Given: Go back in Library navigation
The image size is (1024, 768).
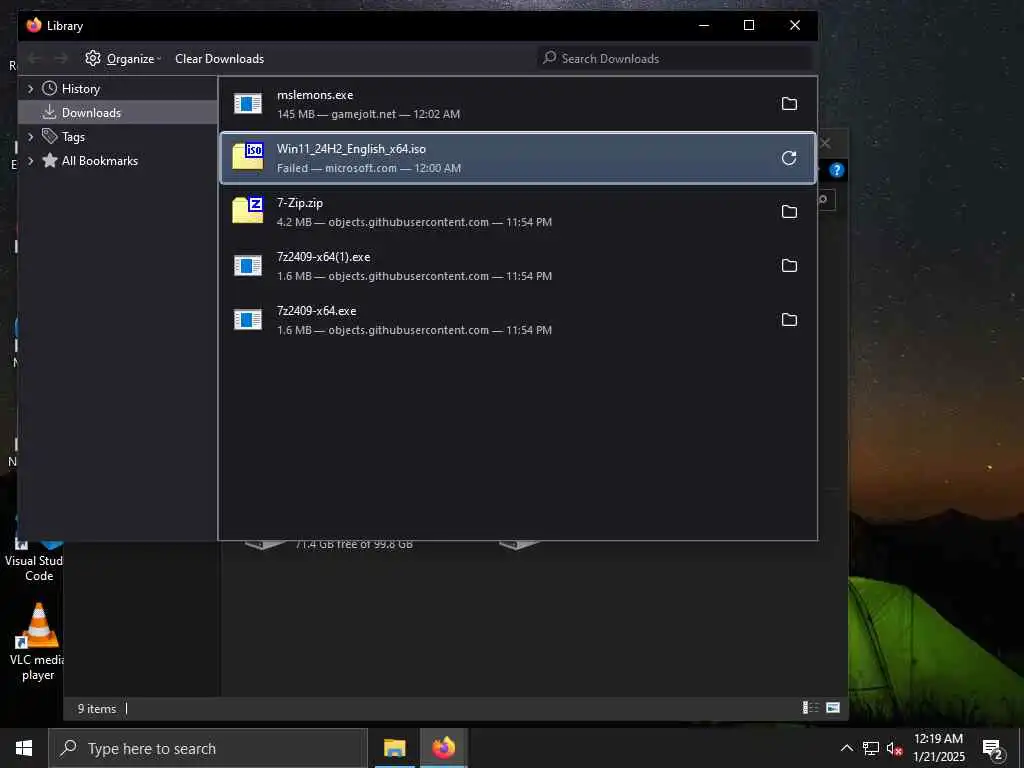Looking at the screenshot, I should (x=35, y=58).
